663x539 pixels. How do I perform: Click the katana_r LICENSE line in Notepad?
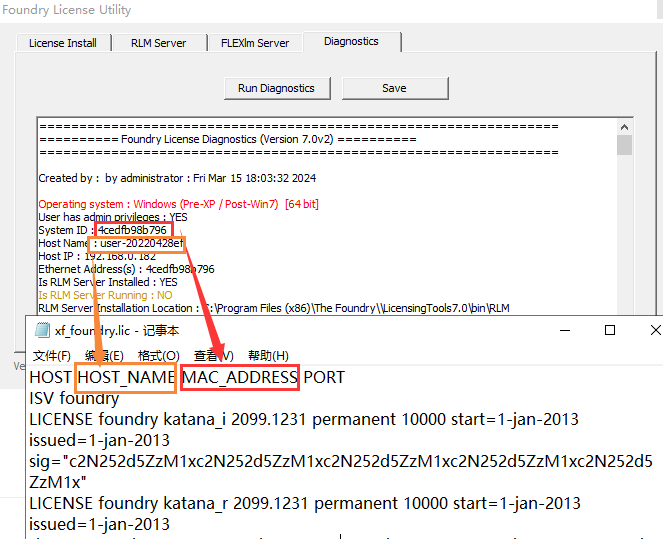tap(304, 503)
